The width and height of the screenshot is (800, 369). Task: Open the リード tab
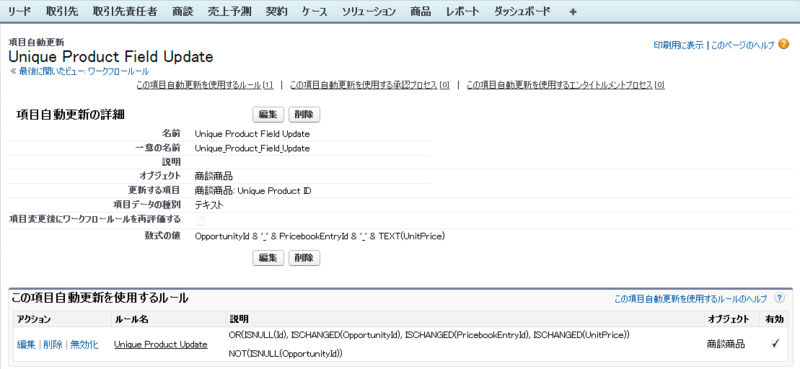coord(19,11)
